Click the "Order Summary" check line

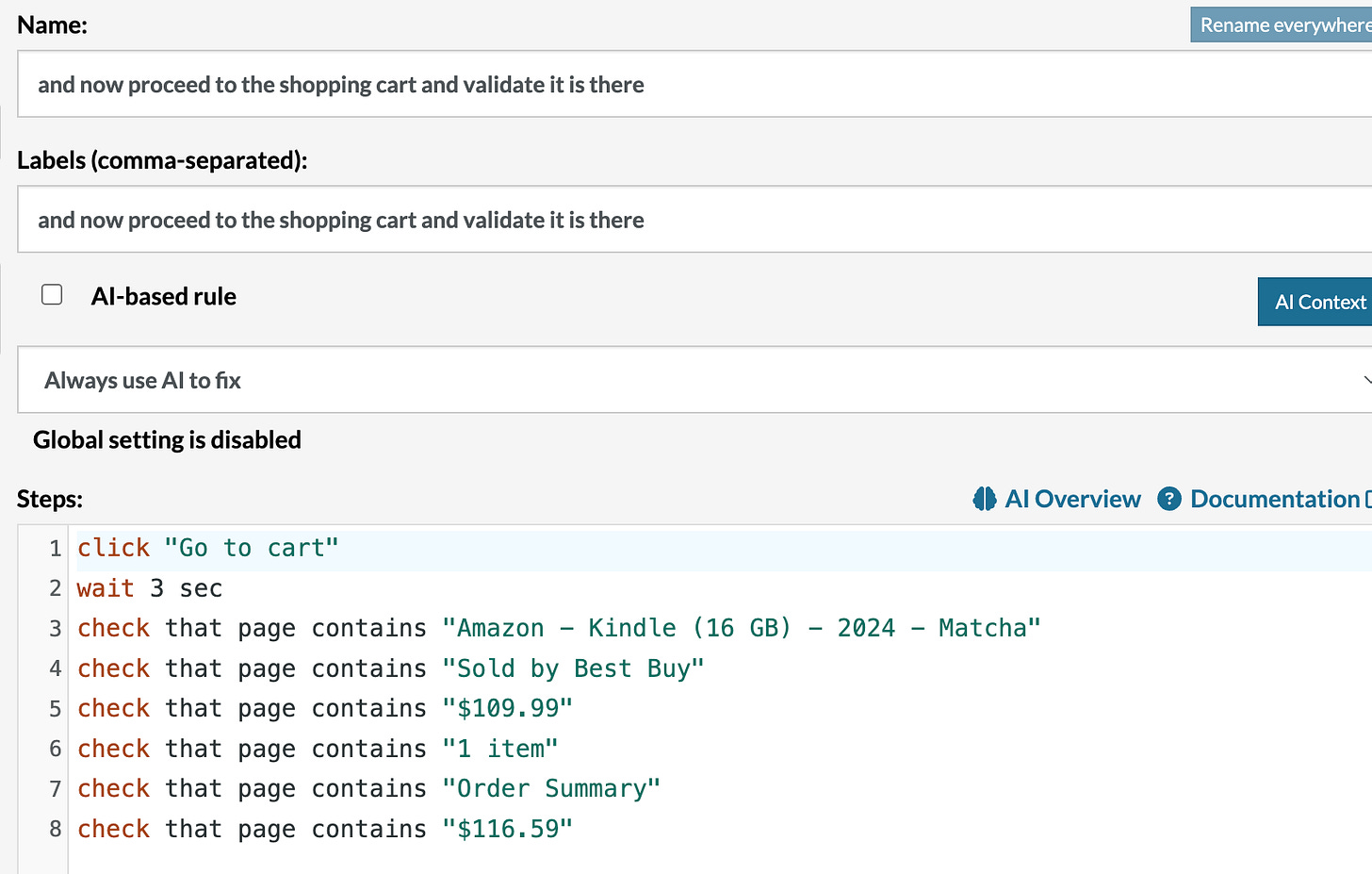coord(368,789)
